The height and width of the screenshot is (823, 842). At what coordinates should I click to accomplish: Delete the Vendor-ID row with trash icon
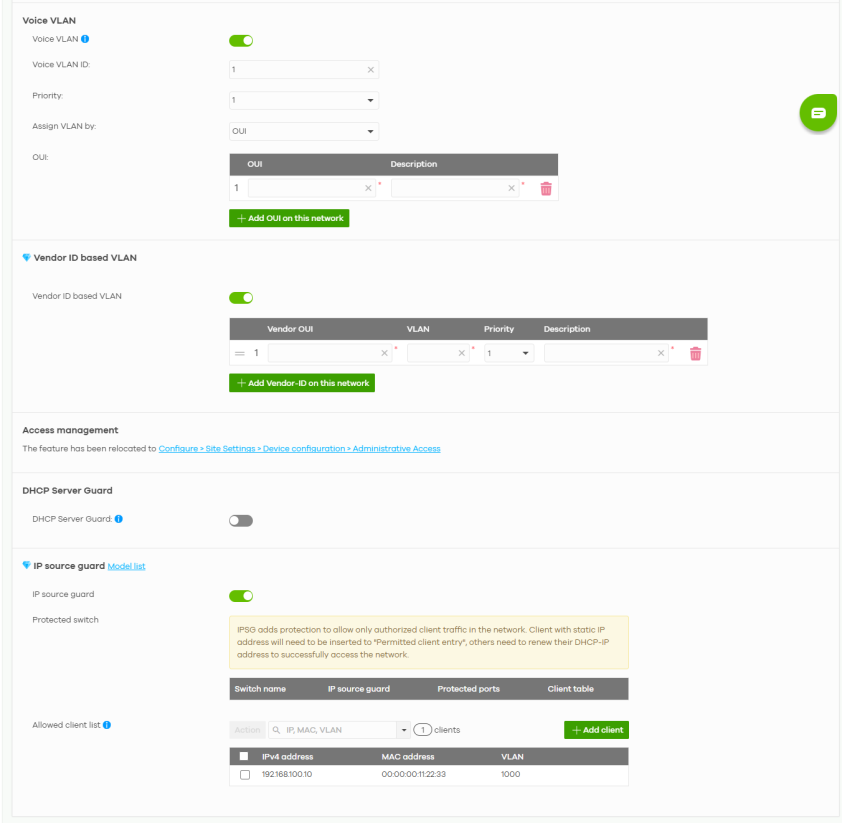[696, 353]
